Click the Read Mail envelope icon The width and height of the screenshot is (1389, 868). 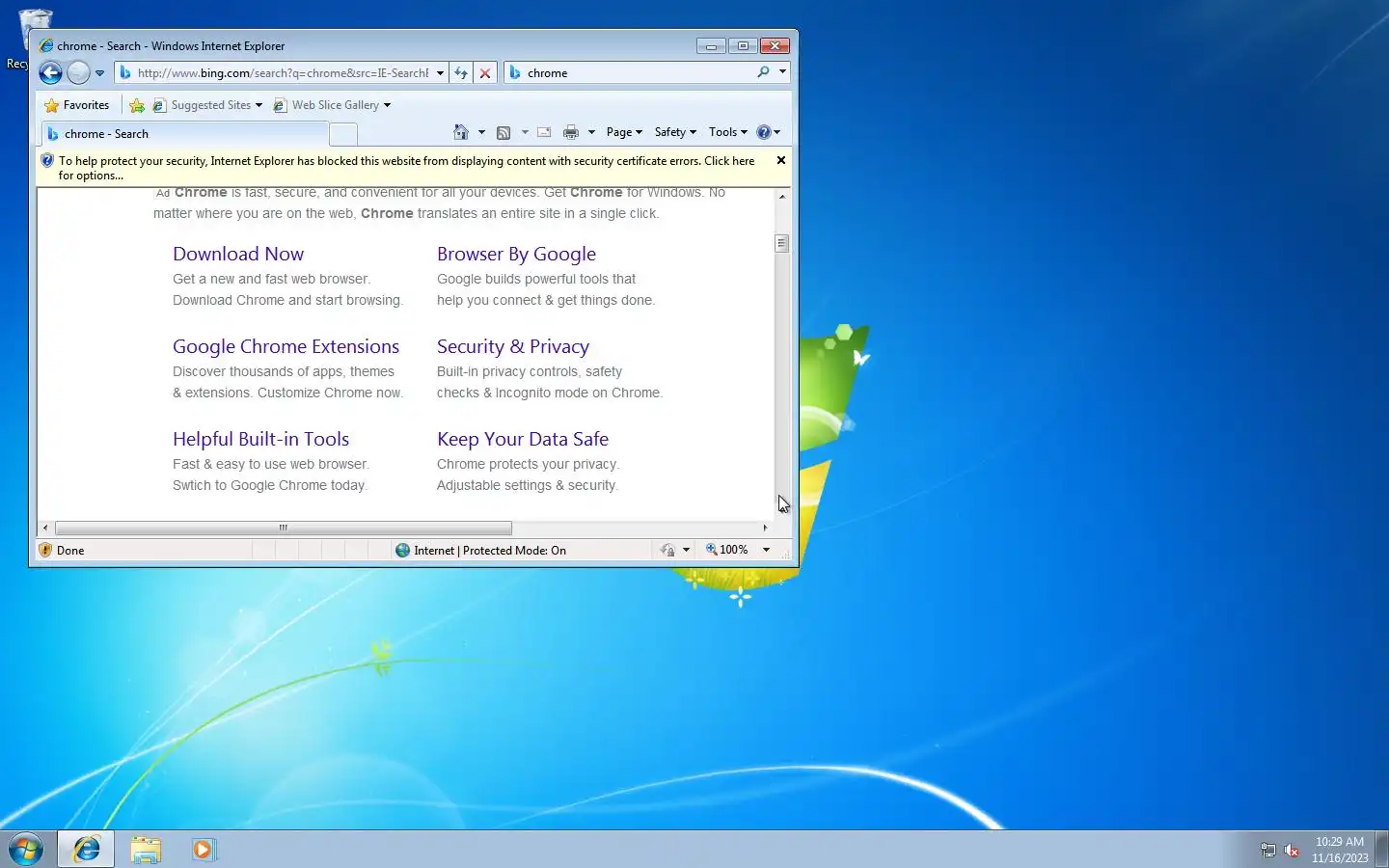tap(544, 132)
